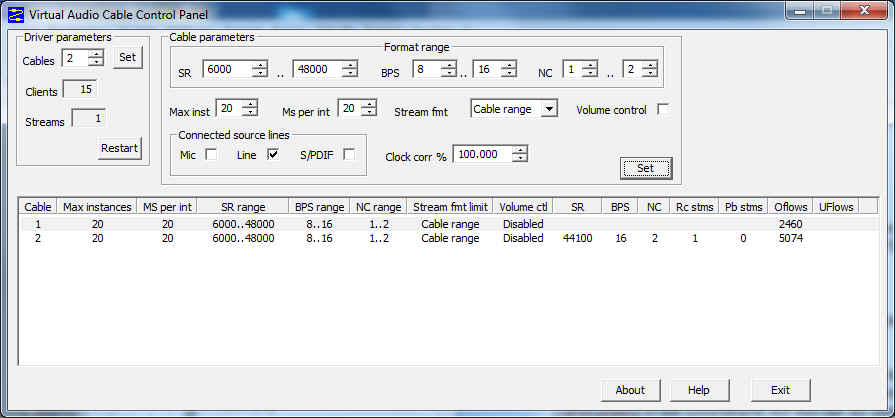895x418 pixels.
Task: Click the Clients 15 readout field
Action: click(80, 89)
